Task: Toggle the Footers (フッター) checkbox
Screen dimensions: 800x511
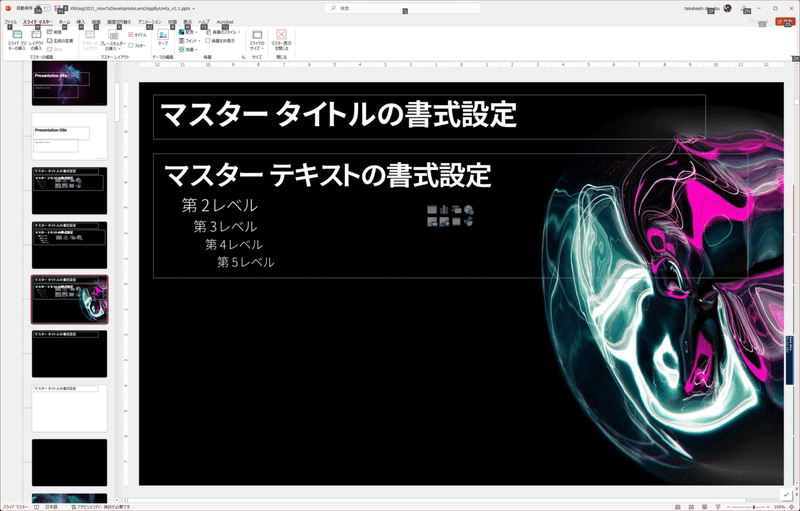Action: coord(137,45)
